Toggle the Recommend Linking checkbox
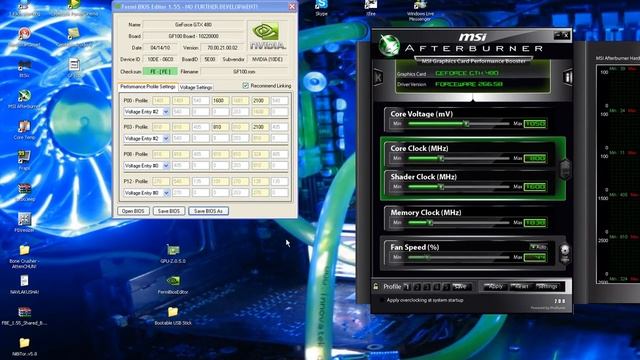The width and height of the screenshot is (640, 360). pyautogui.click(x=245, y=86)
